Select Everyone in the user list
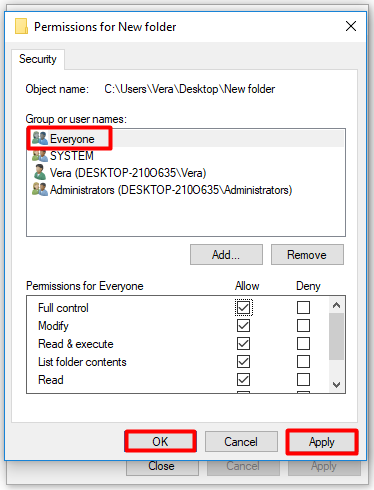 [x=186, y=138]
